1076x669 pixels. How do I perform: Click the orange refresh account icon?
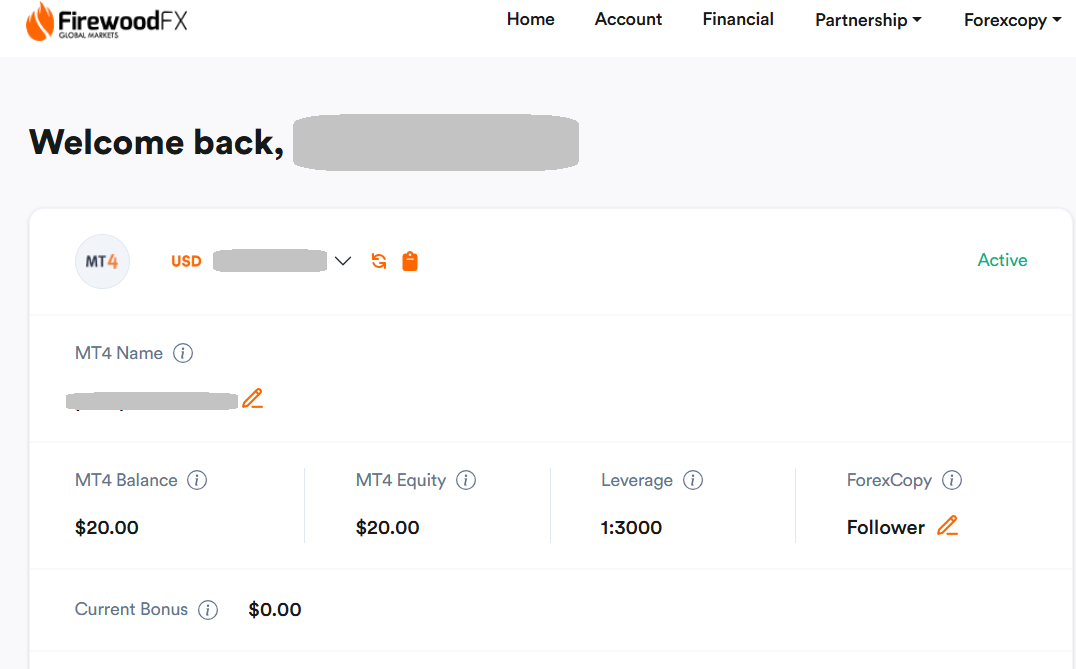tap(379, 261)
